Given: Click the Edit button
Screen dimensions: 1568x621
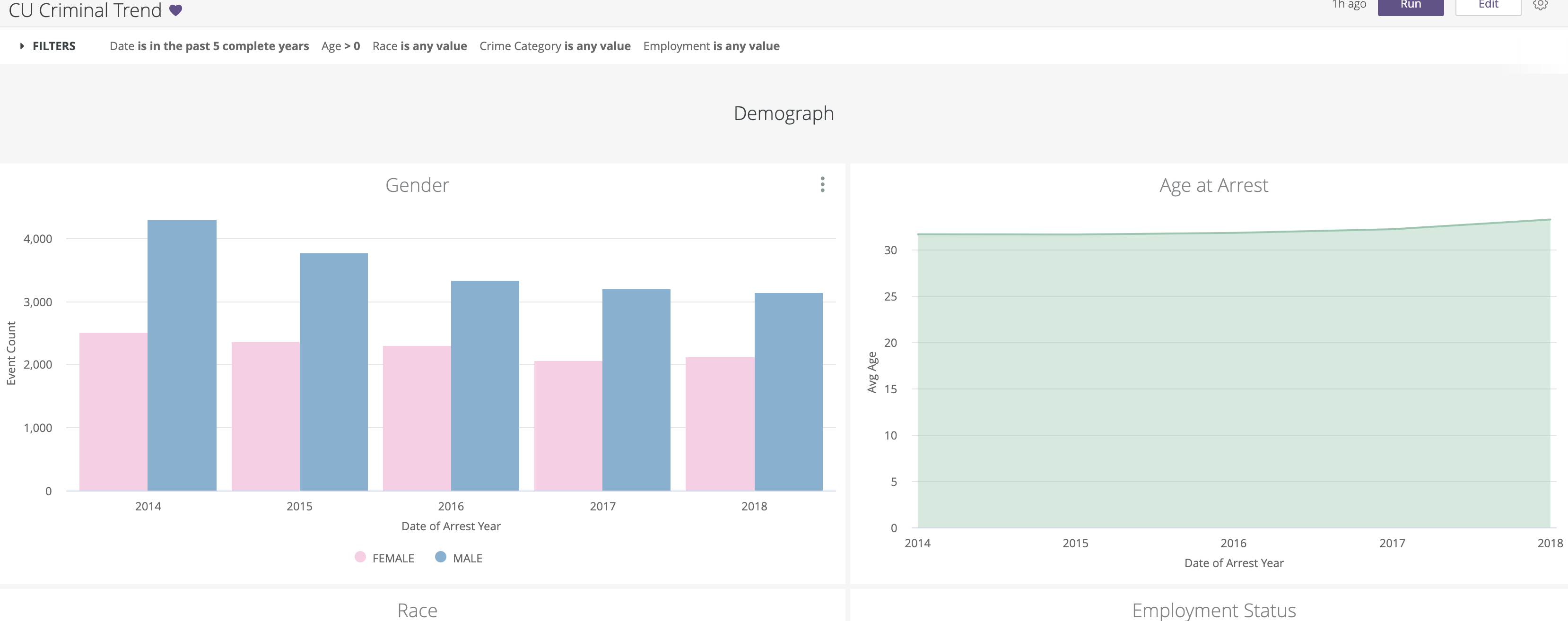Looking at the screenshot, I should 1488,6.
